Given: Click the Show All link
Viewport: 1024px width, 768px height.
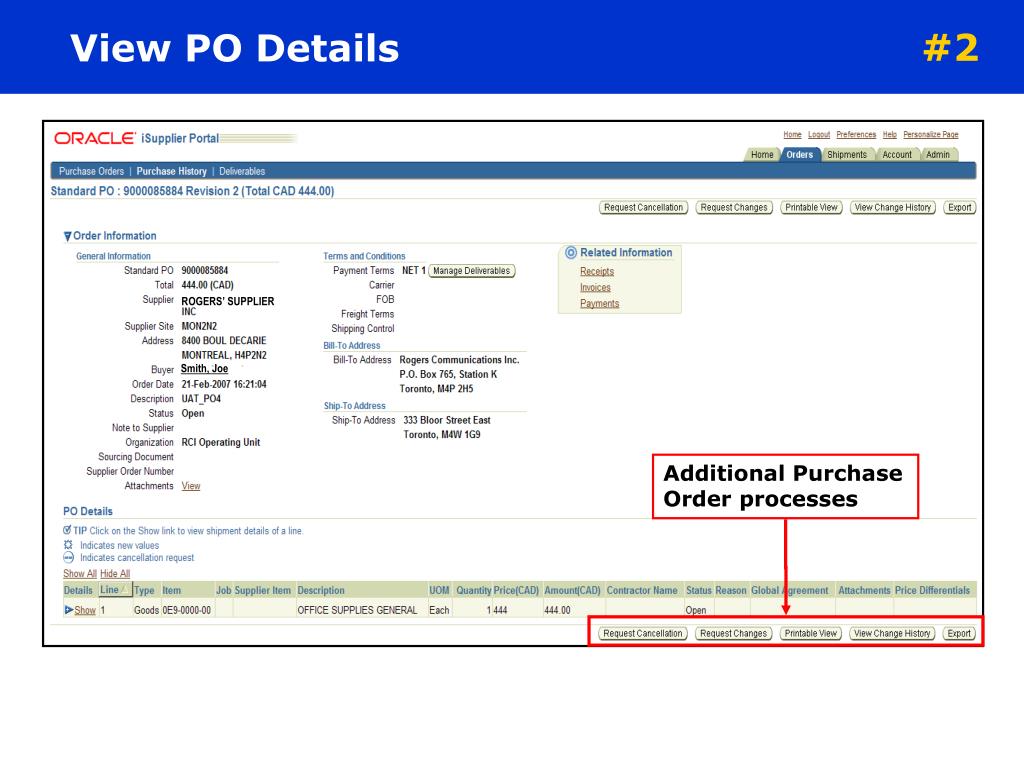Looking at the screenshot, I should pos(80,573).
